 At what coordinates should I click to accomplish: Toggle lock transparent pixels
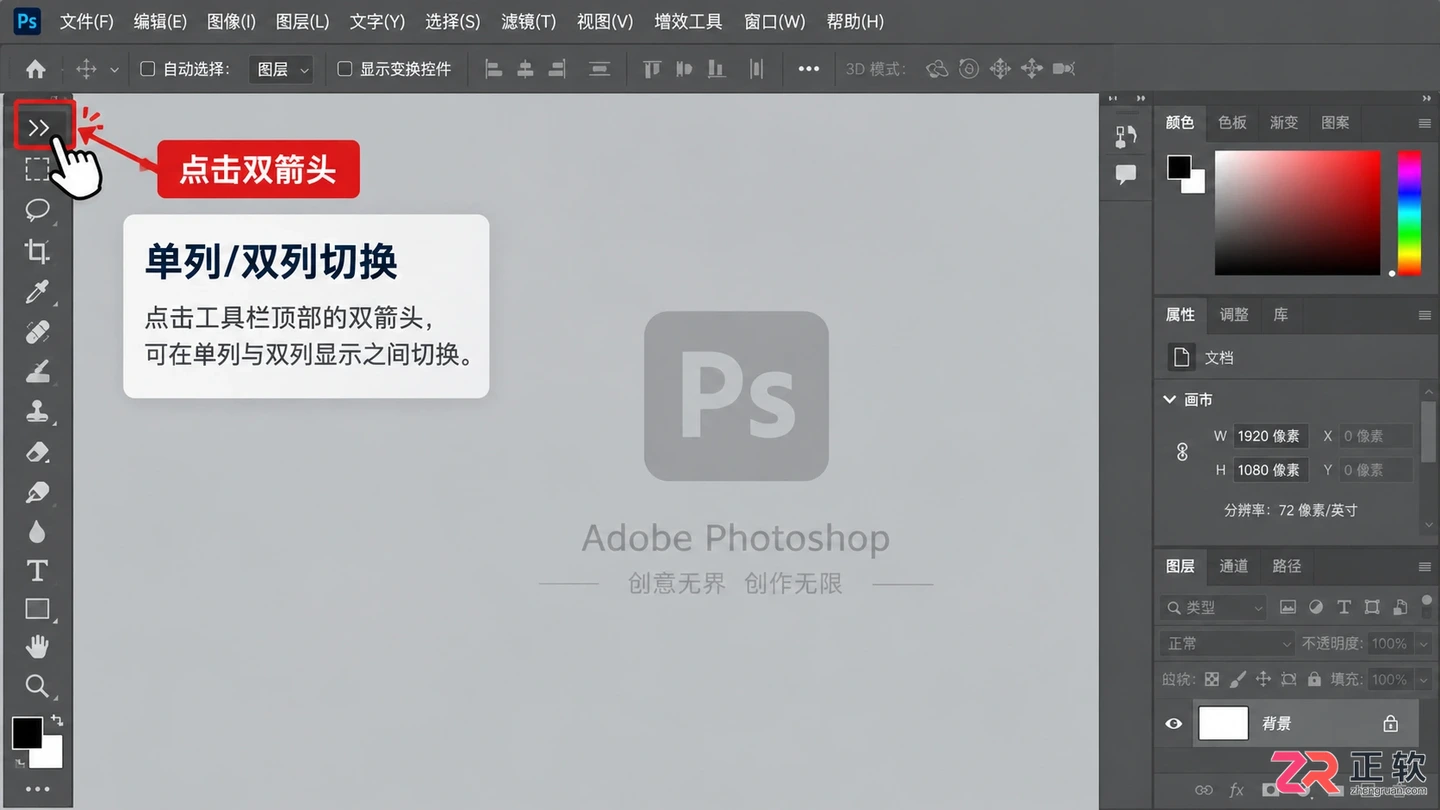point(1212,679)
